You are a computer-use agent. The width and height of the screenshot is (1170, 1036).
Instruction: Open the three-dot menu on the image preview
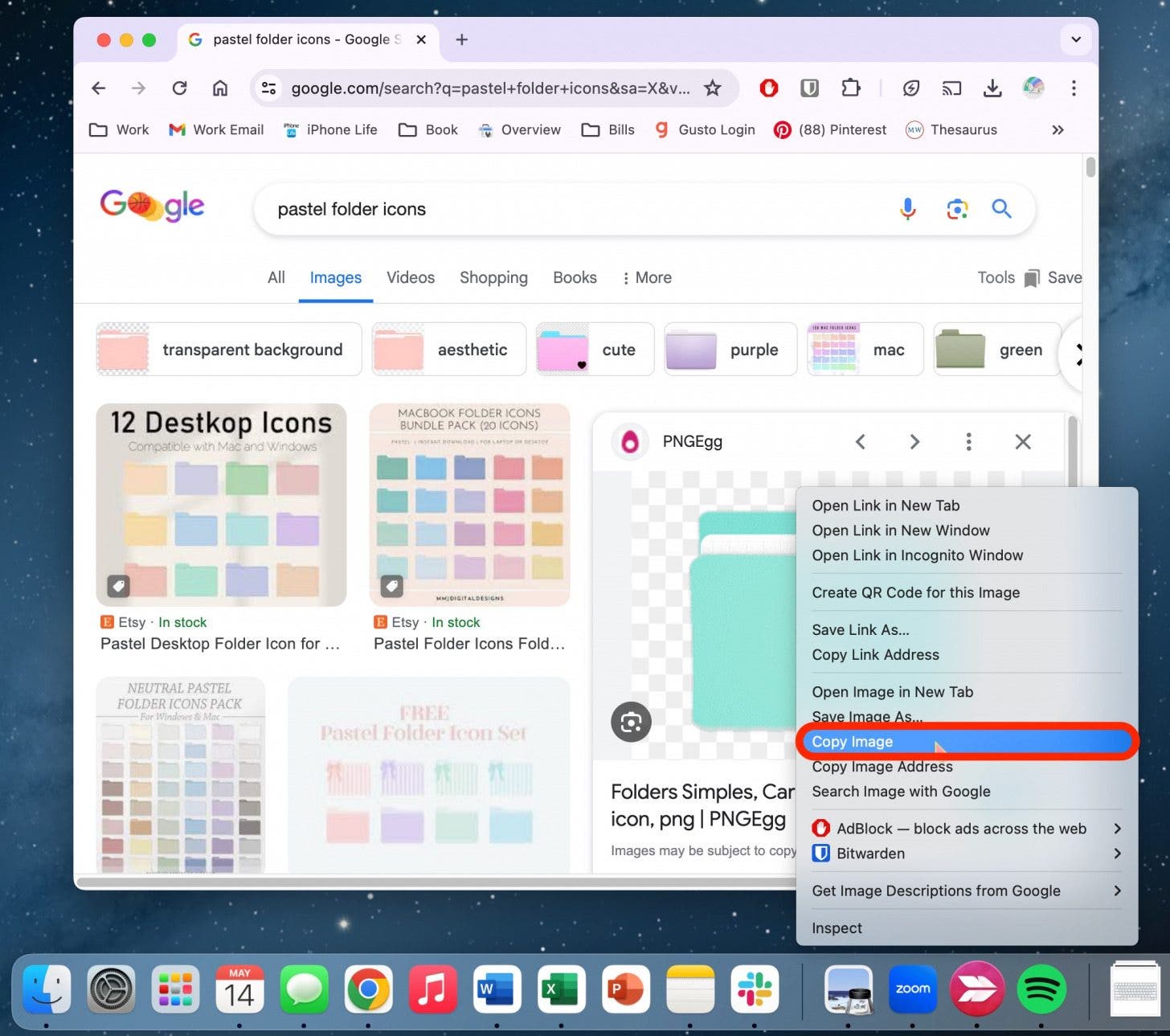968,441
